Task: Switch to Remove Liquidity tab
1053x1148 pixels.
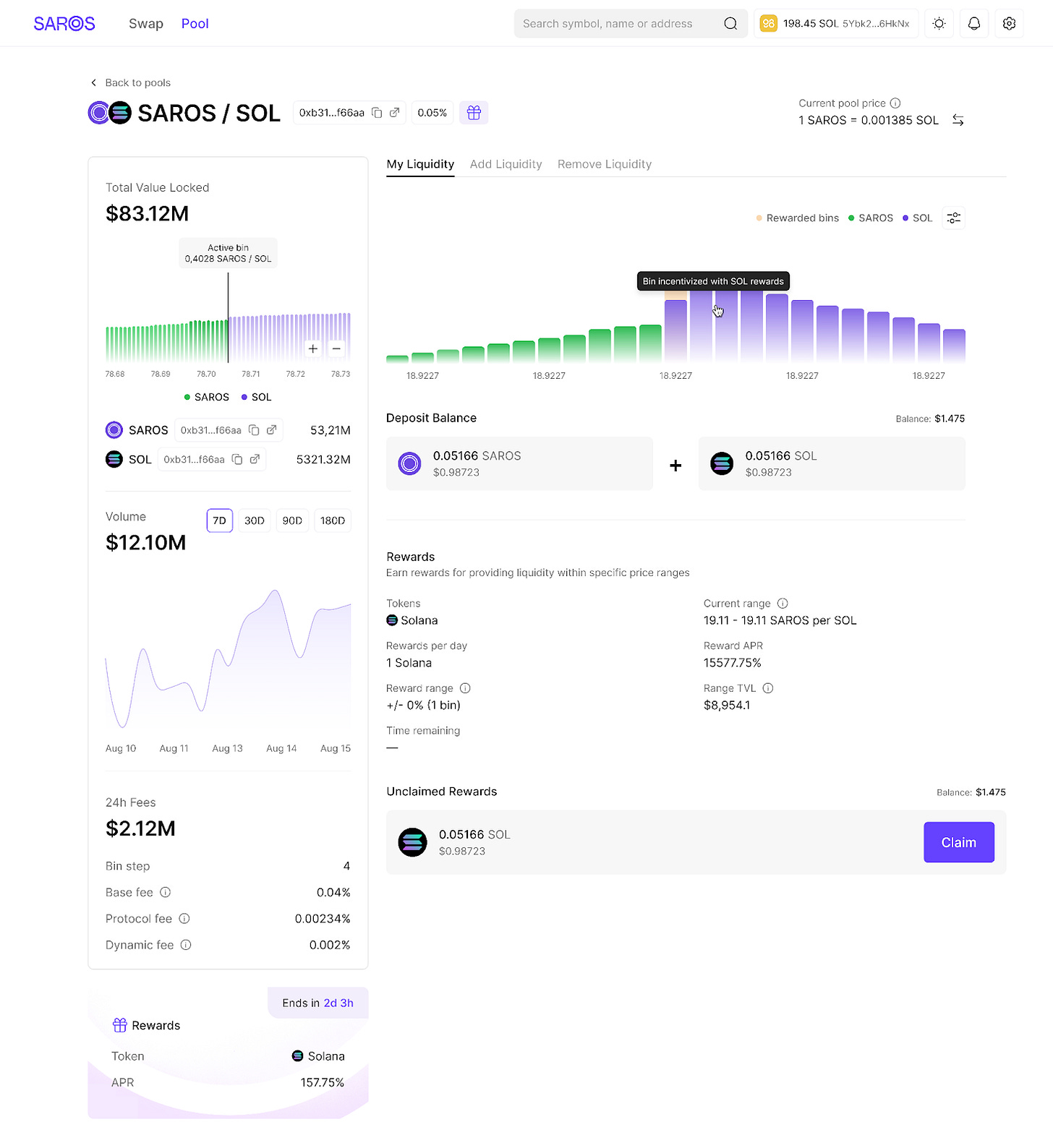Action: [605, 164]
